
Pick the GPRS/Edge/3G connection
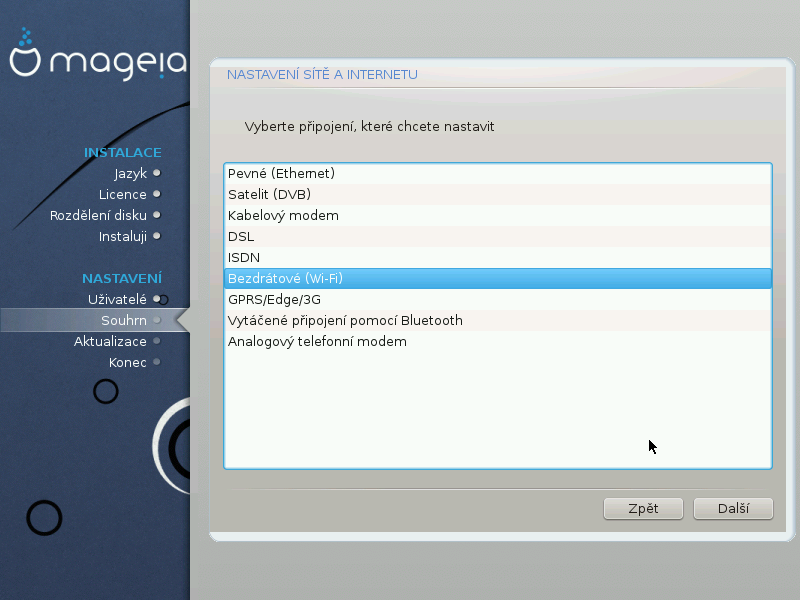point(498,299)
